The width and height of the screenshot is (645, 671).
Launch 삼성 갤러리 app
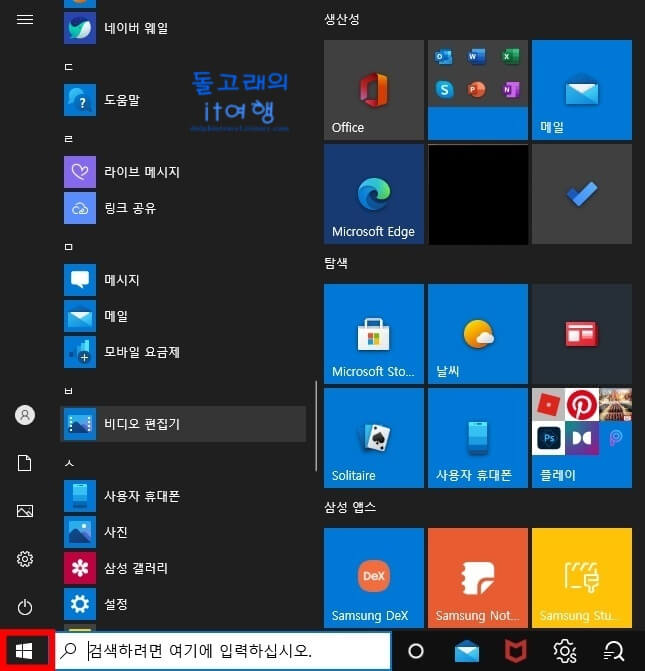click(x=184, y=568)
